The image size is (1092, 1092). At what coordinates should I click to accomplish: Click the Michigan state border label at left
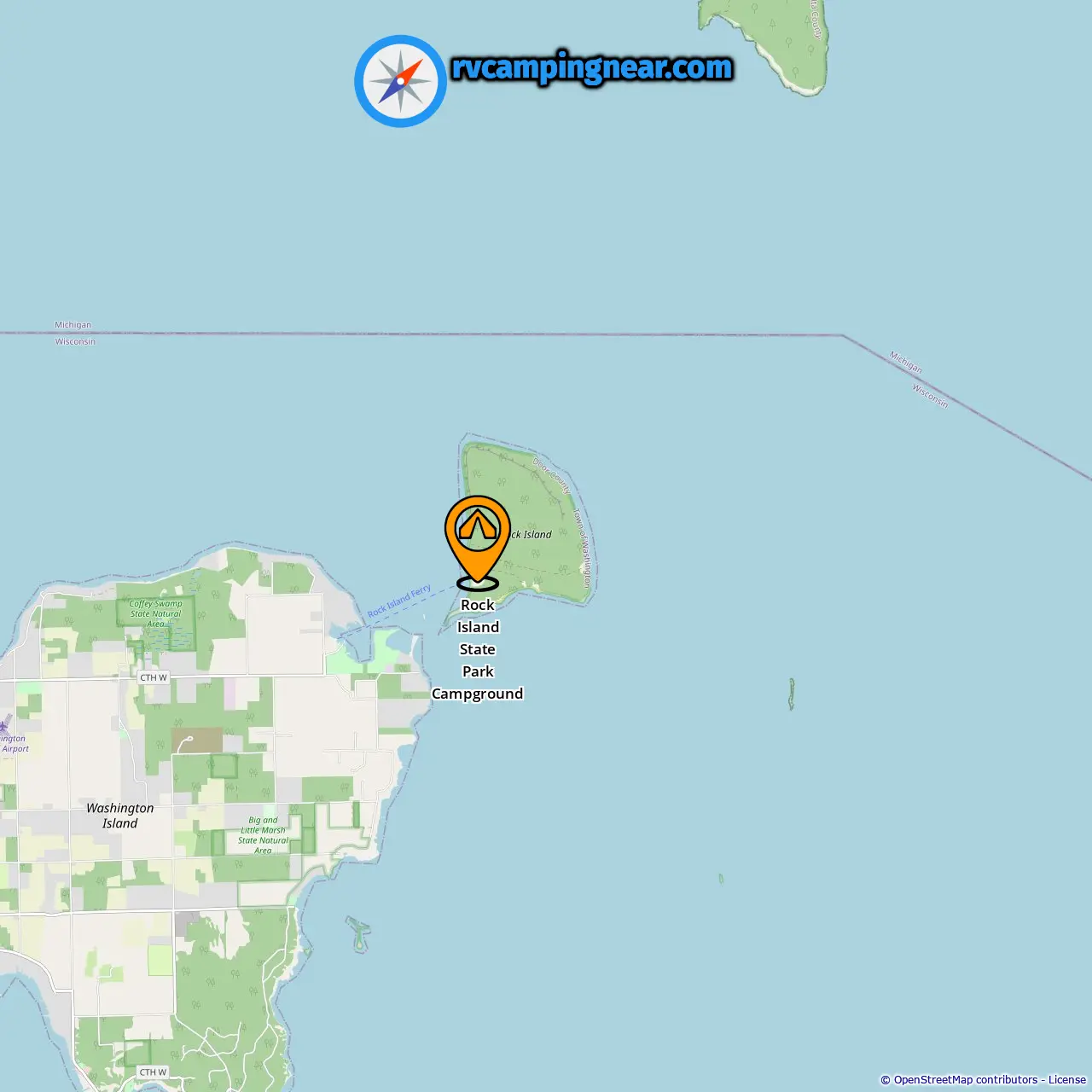[x=73, y=325]
